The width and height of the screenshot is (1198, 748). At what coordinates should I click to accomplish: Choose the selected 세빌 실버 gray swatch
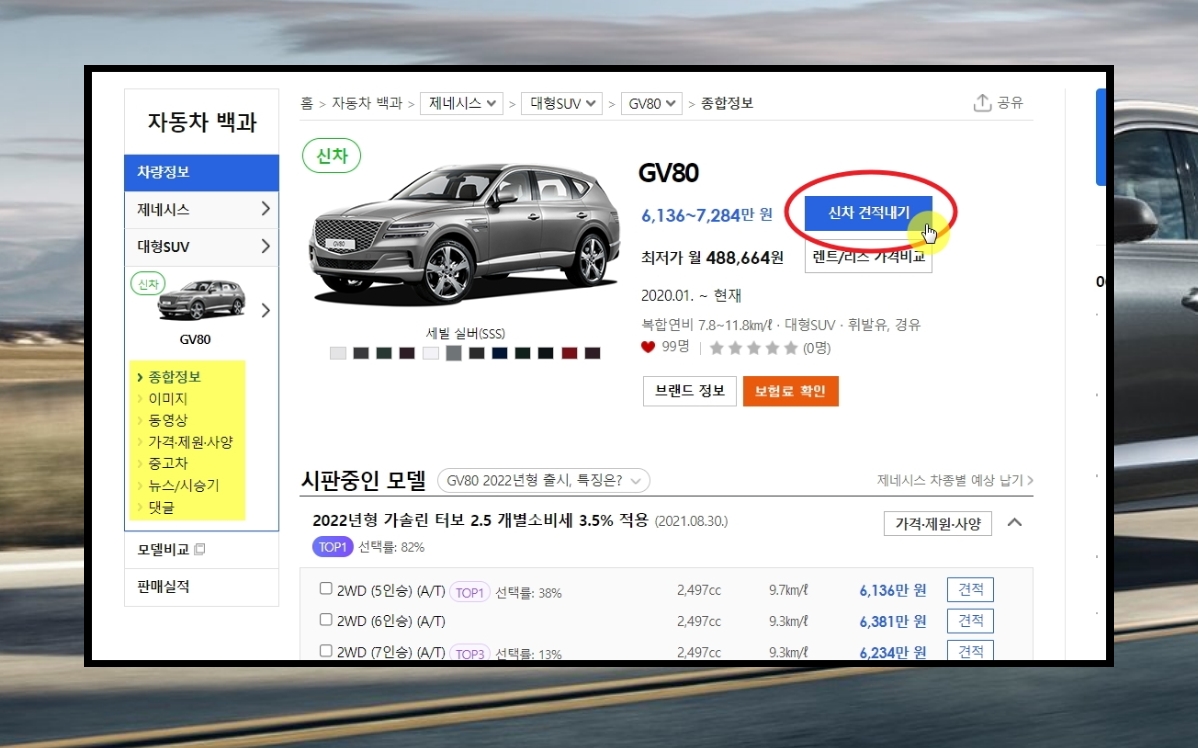(x=454, y=353)
